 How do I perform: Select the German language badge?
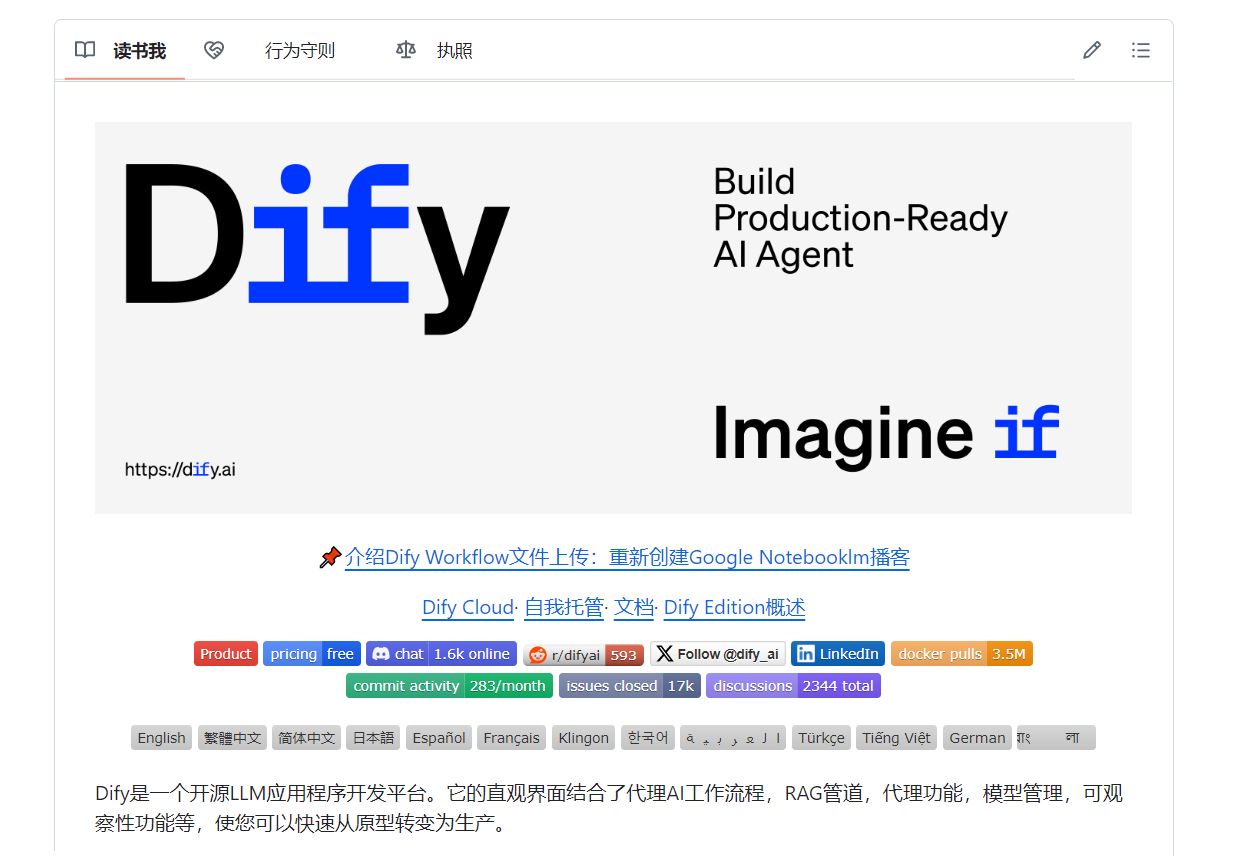(x=977, y=738)
